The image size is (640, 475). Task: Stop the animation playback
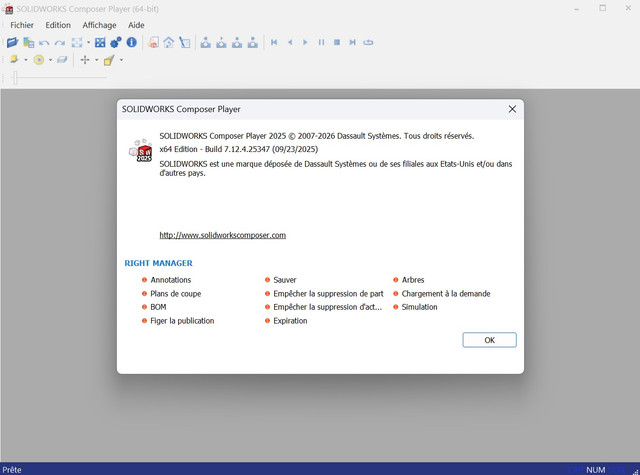337,42
